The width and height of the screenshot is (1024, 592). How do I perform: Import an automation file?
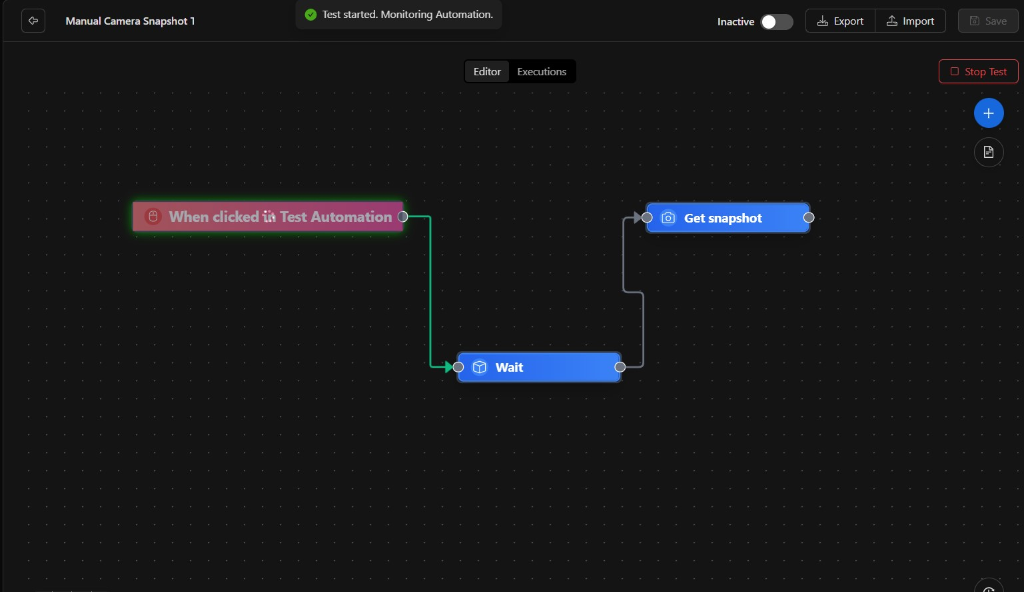910,21
